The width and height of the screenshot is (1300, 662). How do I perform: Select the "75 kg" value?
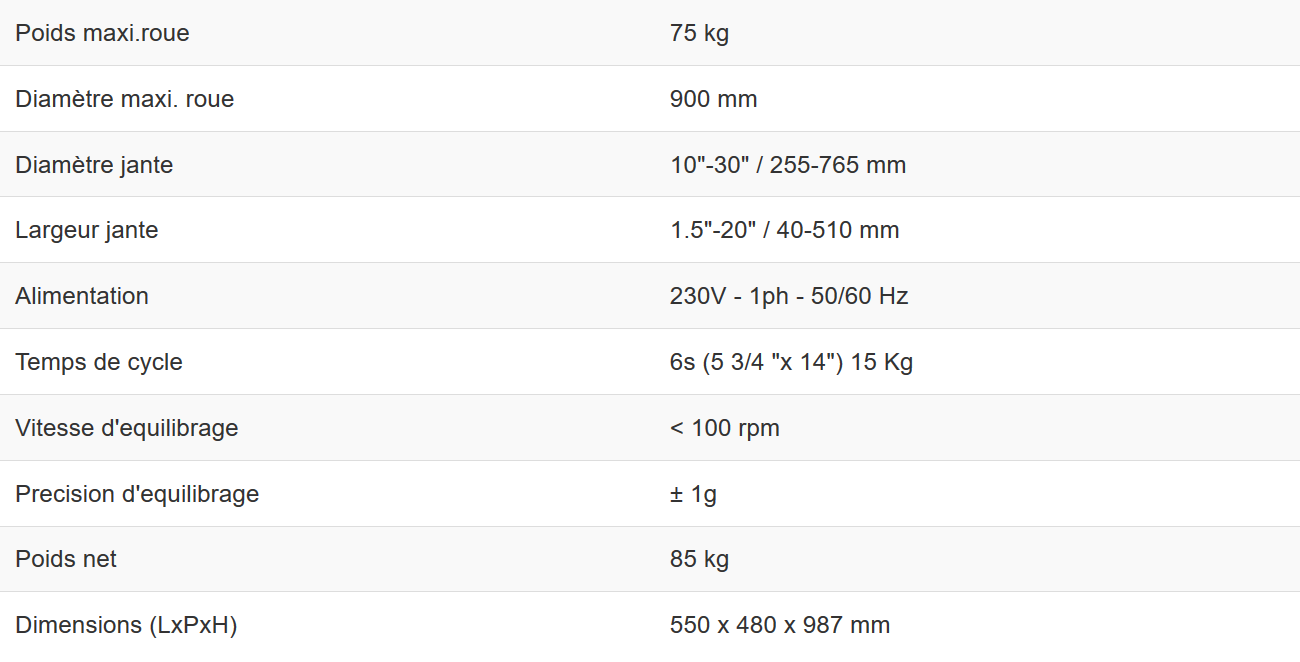[x=699, y=33]
